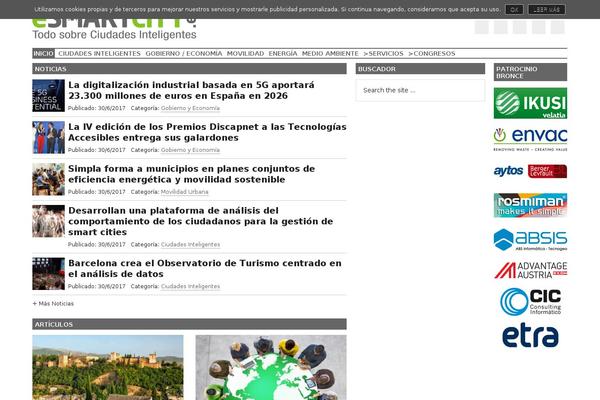Image resolution: width=600 pixels, height=400 pixels.
Task: Expand the >Congresos menu
Action: tap(432, 54)
